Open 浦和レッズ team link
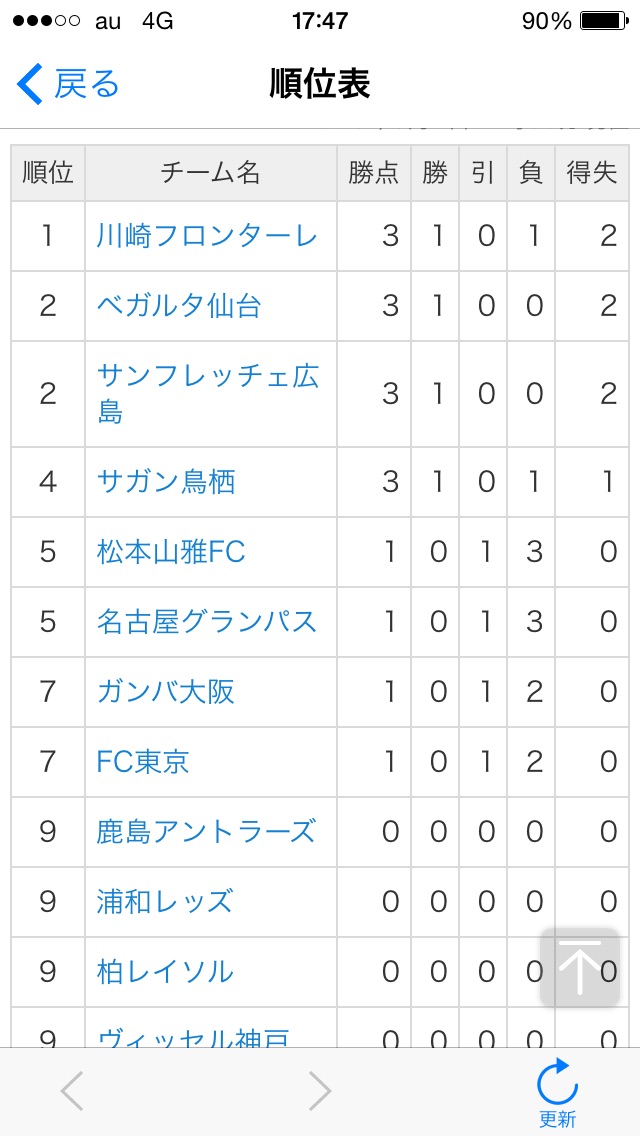This screenshot has height=1136, width=640. click(x=165, y=902)
